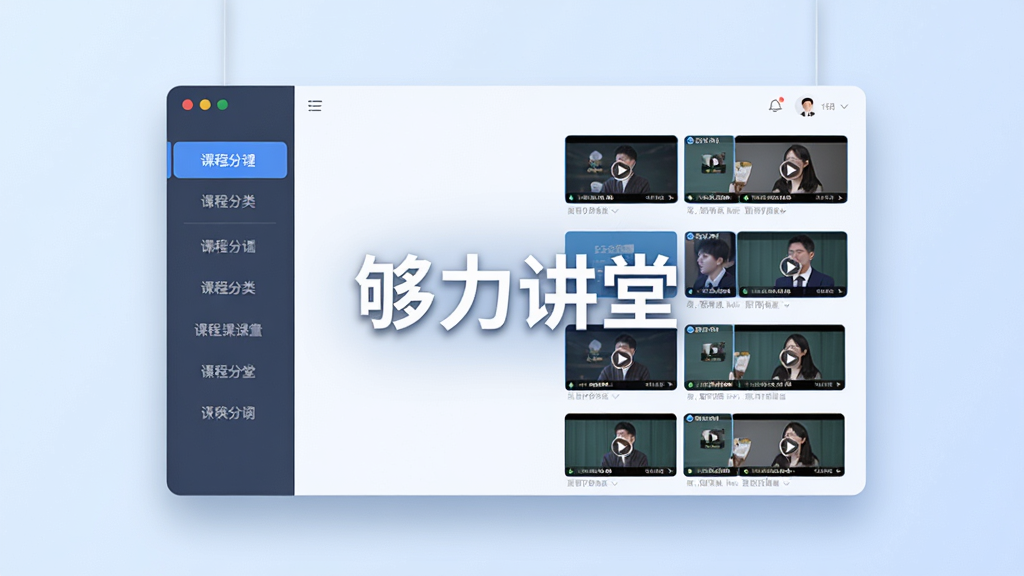Open the last sidebar item 课程分词

228,413
